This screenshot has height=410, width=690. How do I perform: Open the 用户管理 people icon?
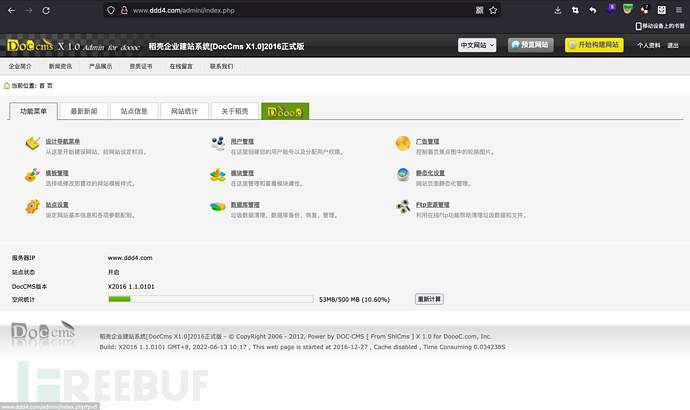pyautogui.click(x=218, y=143)
